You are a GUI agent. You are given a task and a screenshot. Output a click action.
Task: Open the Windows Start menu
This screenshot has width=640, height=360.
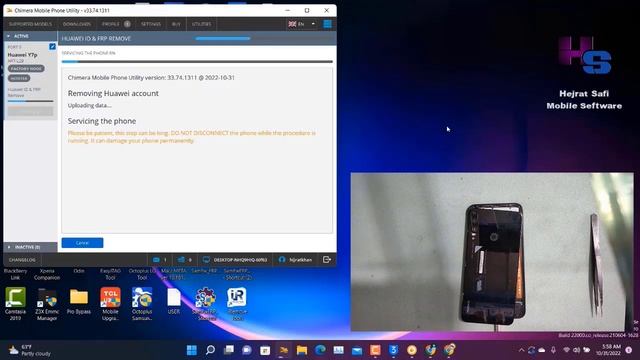(x=191, y=350)
